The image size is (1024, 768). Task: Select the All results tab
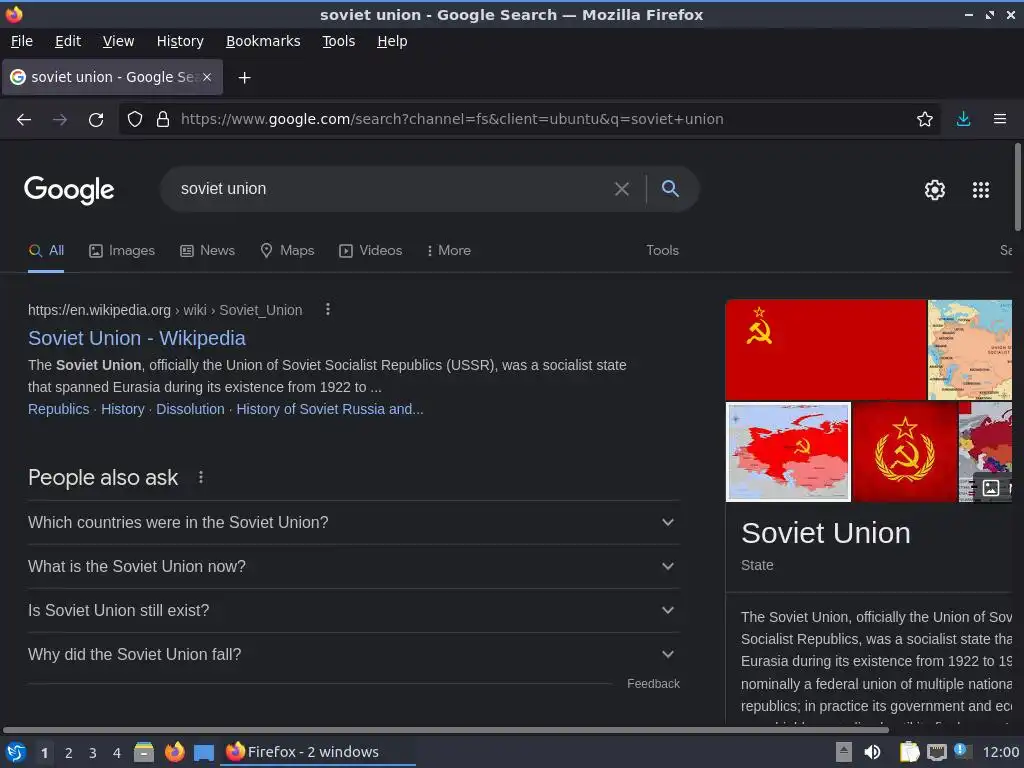(x=46, y=251)
